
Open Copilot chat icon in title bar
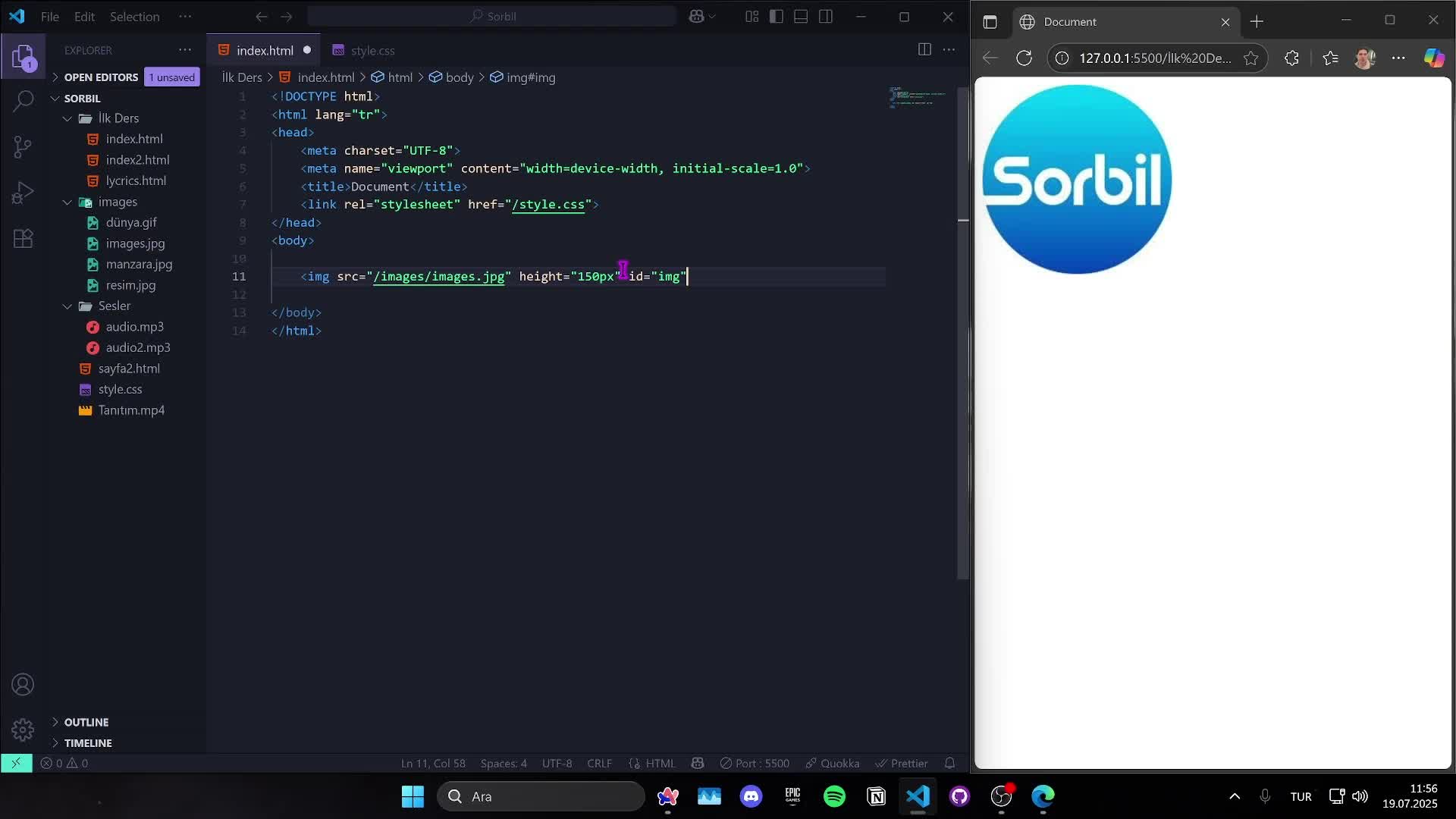pyautogui.click(x=696, y=17)
